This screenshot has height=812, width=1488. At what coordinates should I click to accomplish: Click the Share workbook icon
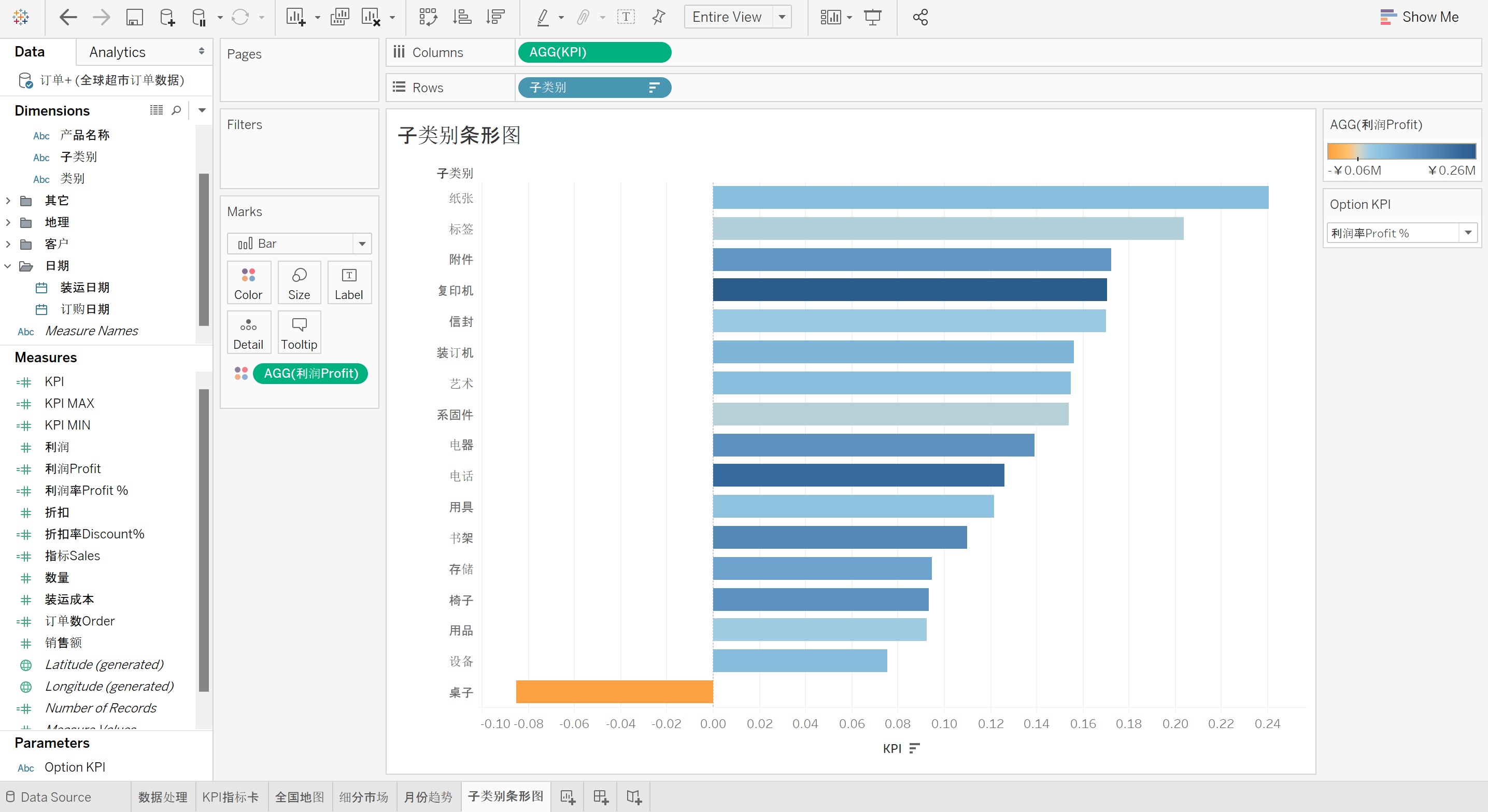(x=920, y=17)
